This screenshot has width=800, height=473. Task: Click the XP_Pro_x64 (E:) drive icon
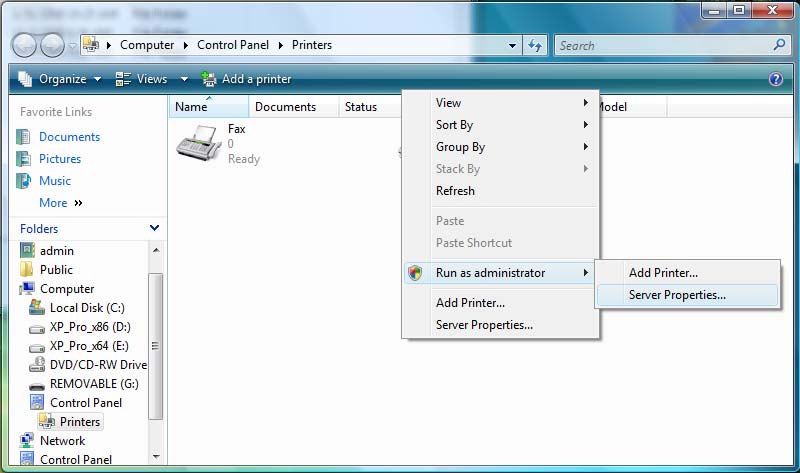pyautogui.click(x=37, y=348)
